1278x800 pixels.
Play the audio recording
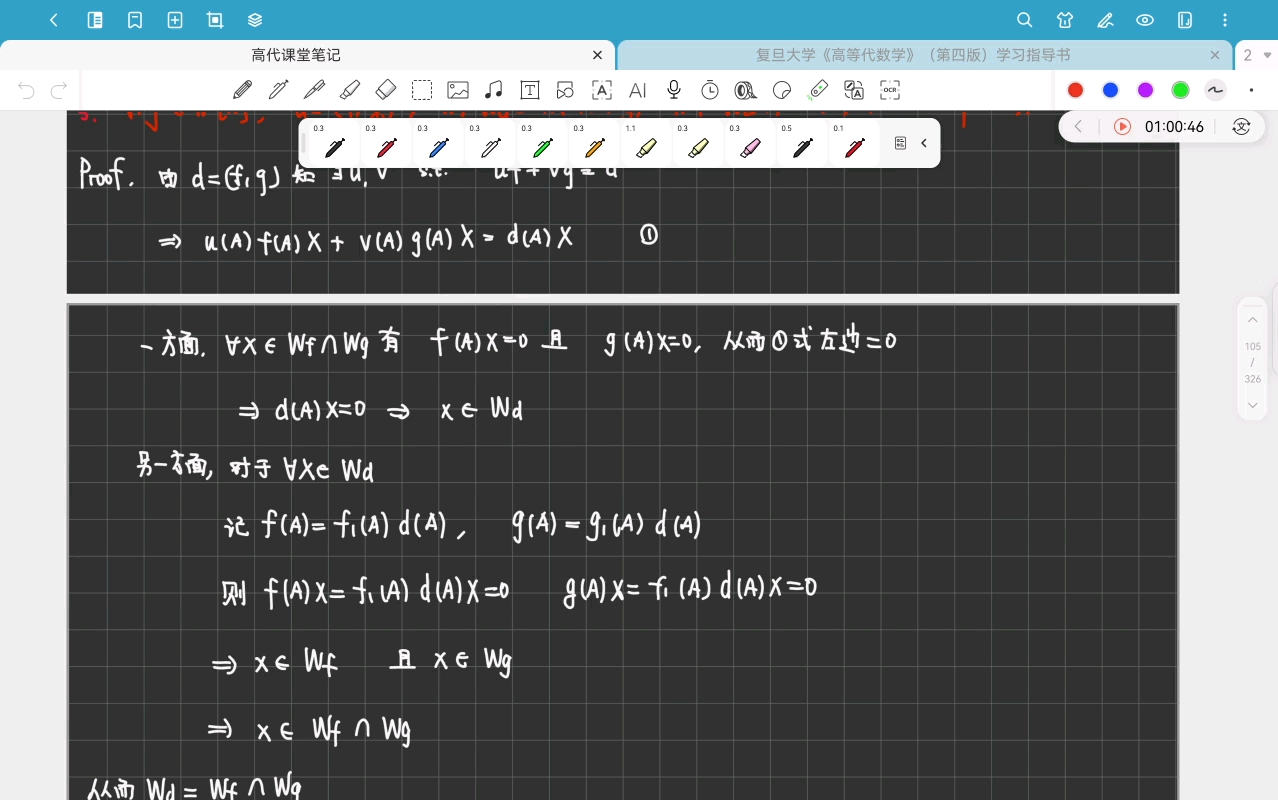(1122, 127)
